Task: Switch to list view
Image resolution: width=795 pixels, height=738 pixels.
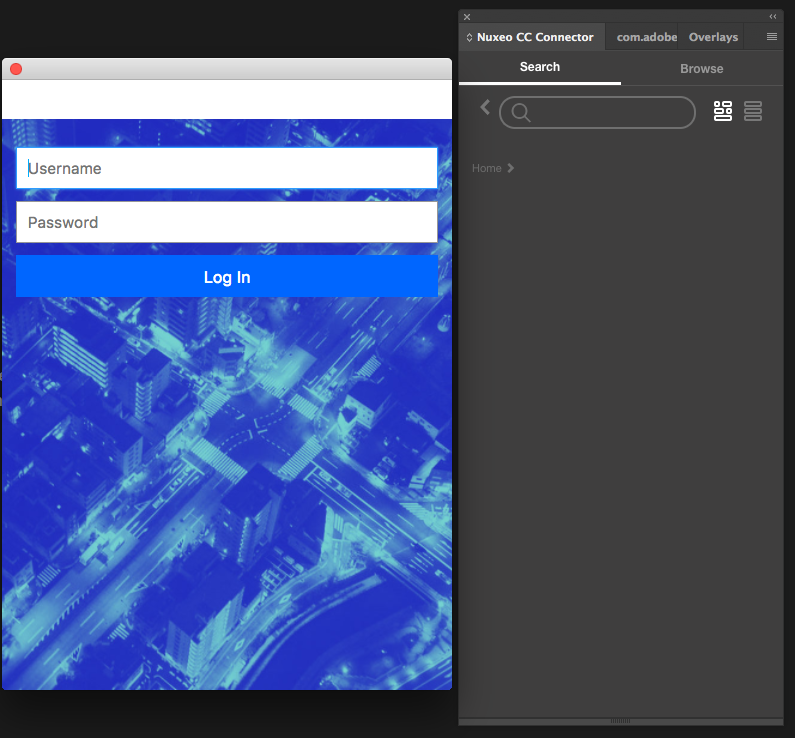Action: click(x=753, y=111)
